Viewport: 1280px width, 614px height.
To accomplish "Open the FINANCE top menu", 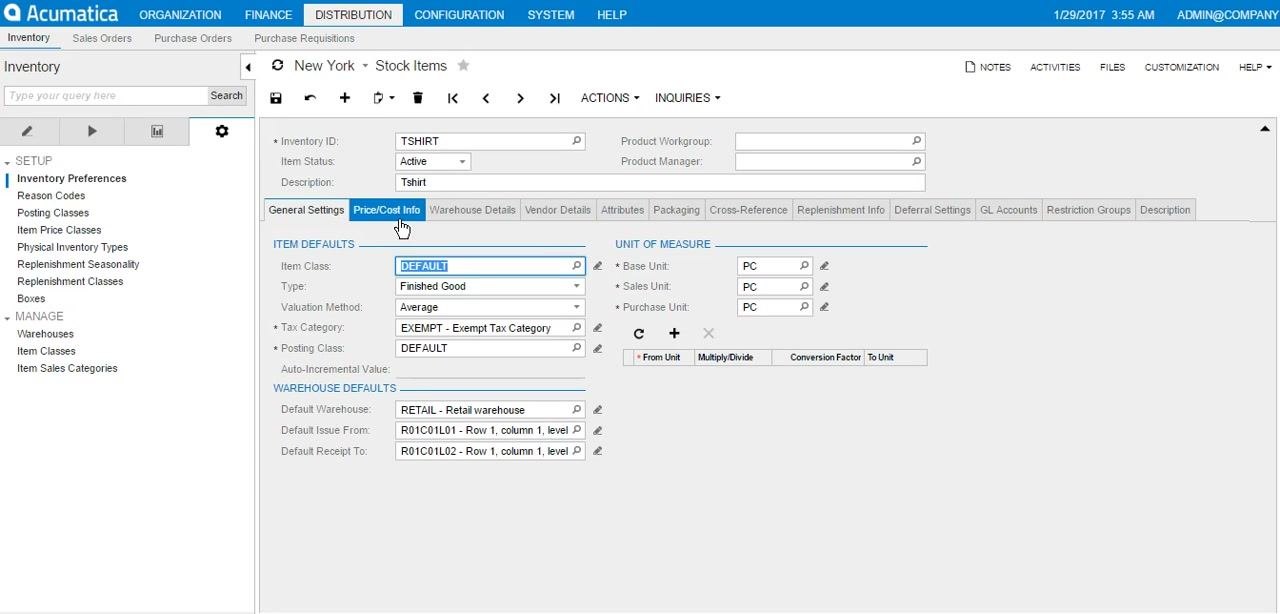I will point(268,15).
